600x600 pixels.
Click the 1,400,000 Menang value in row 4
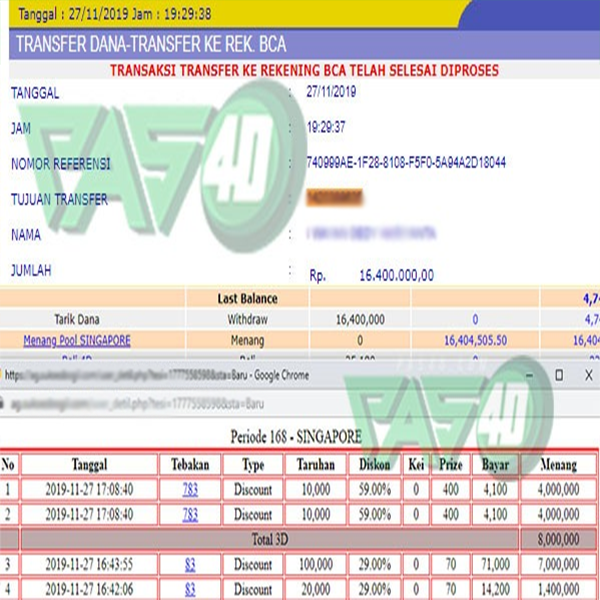558,589
